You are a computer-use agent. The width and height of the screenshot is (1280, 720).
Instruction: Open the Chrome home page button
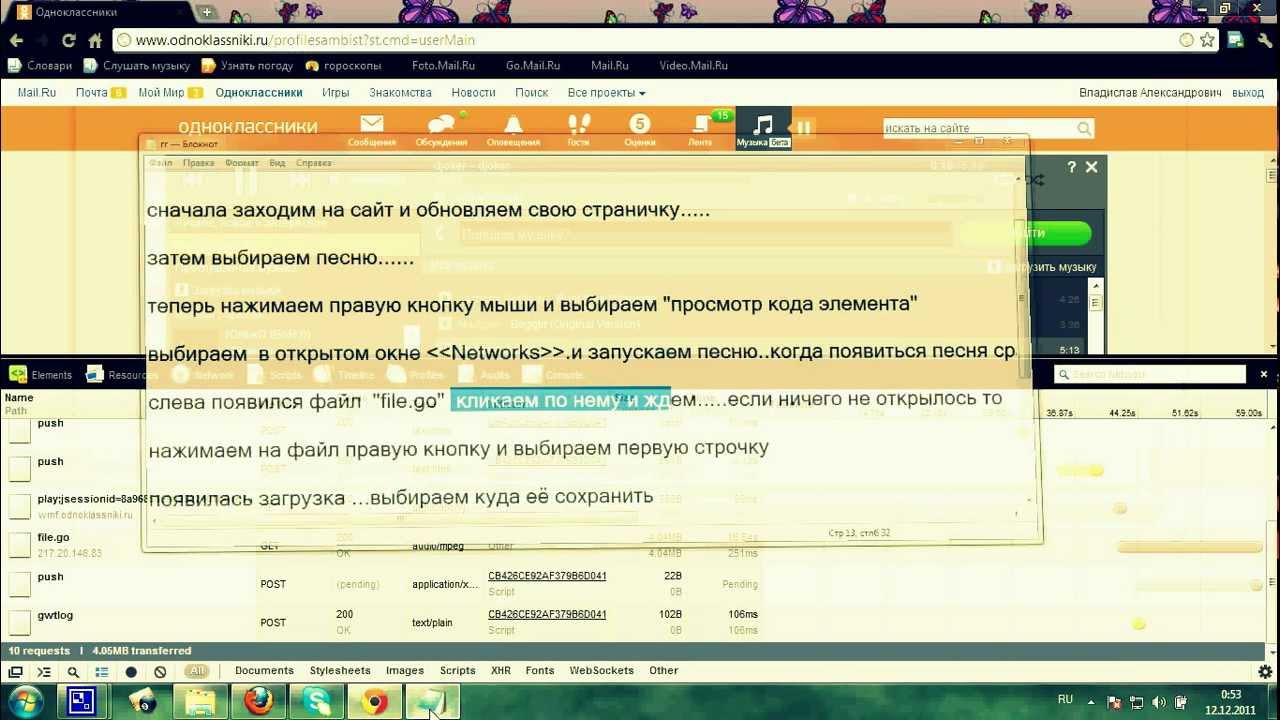click(x=95, y=40)
